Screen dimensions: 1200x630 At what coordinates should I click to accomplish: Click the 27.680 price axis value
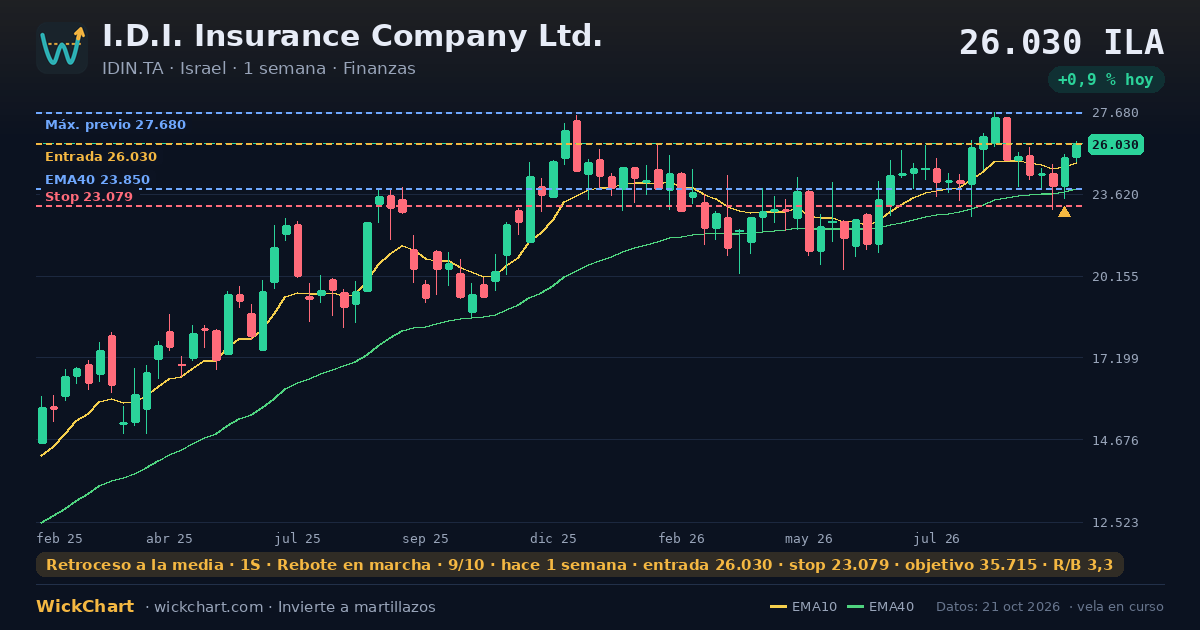pos(1116,113)
